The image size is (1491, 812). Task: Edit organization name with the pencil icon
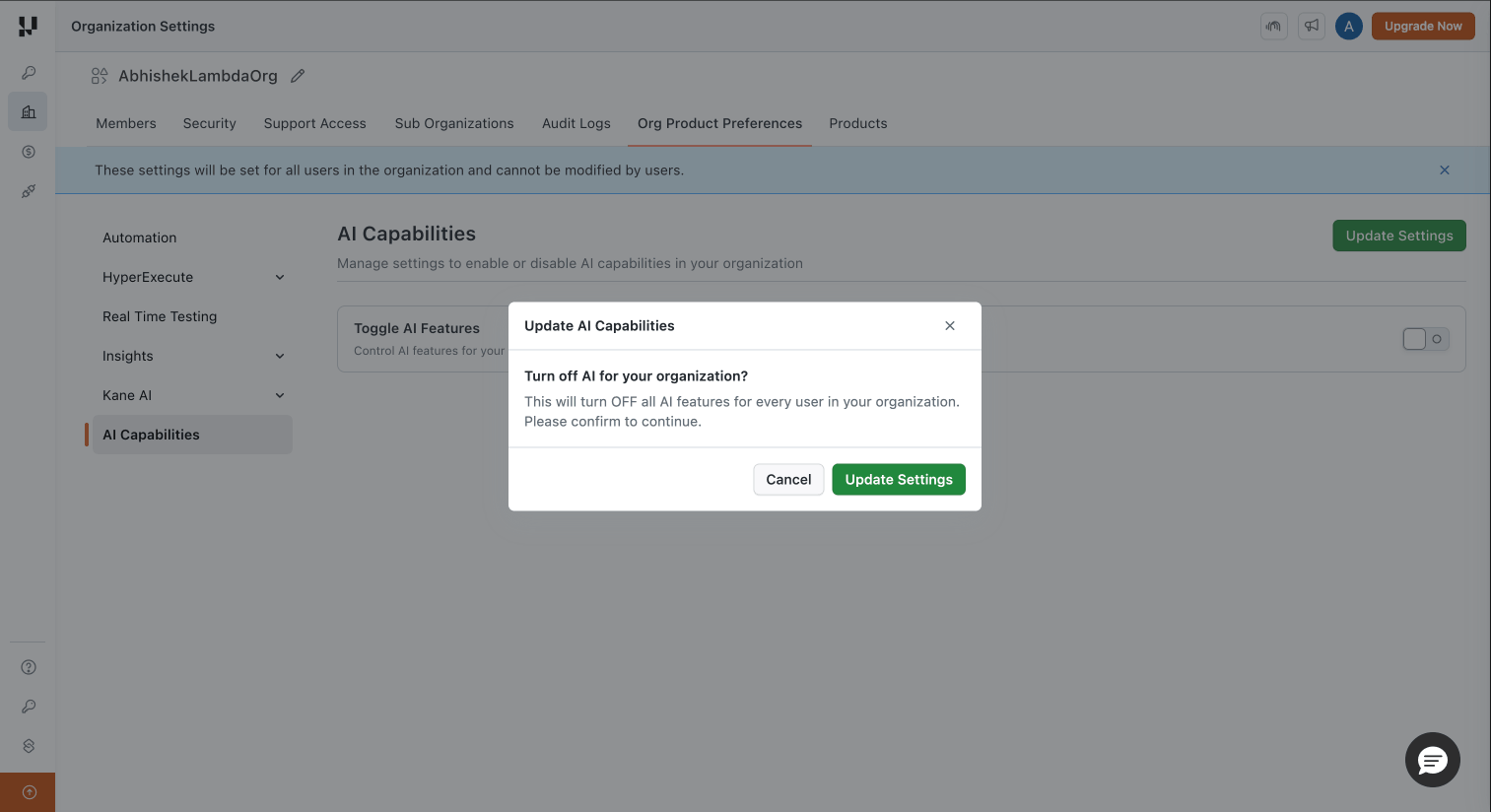click(x=298, y=75)
